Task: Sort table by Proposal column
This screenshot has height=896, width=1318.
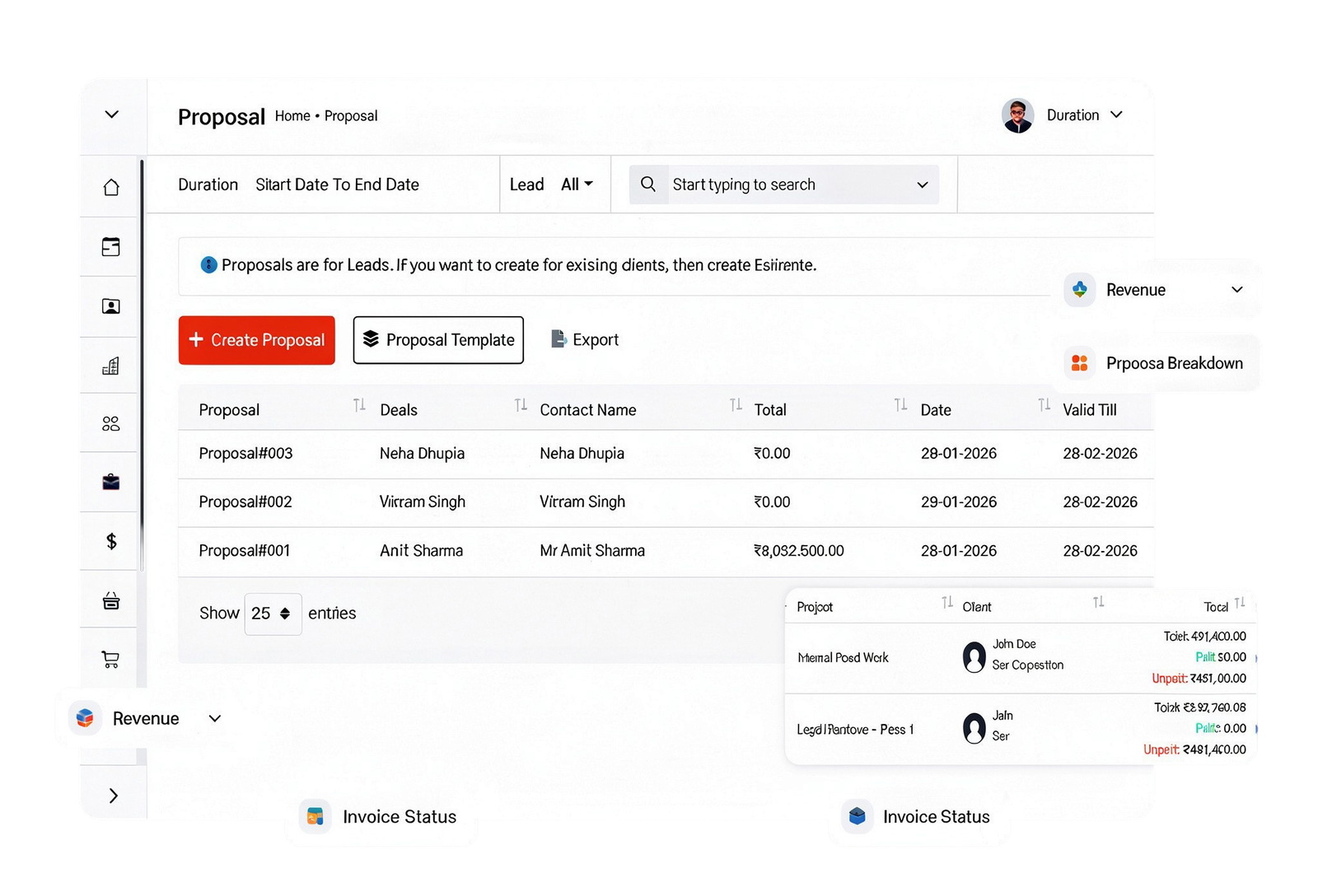Action: [x=359, y=405]
